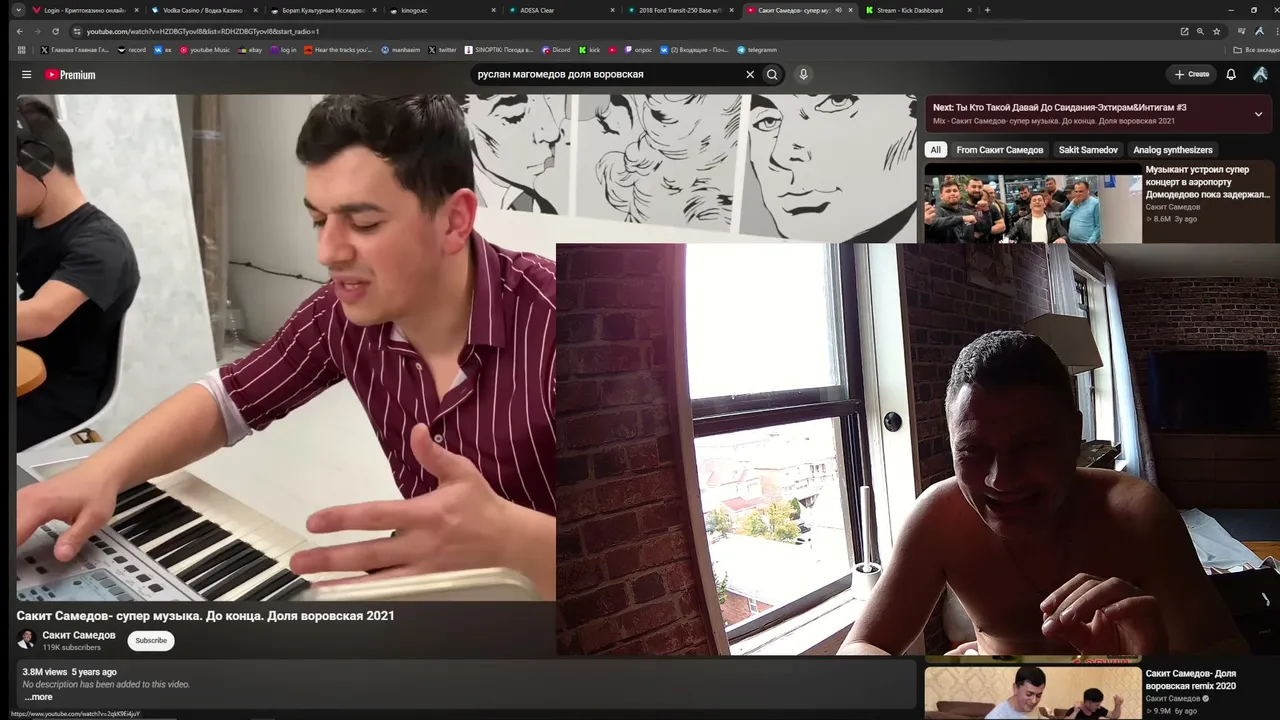Open the airport concert video thumbnail

point(1033,203)
